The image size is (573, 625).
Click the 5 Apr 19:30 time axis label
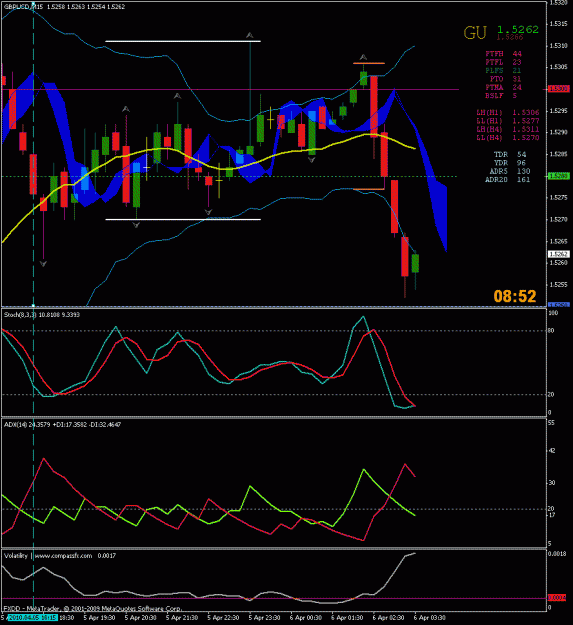(x=99, y=618)
